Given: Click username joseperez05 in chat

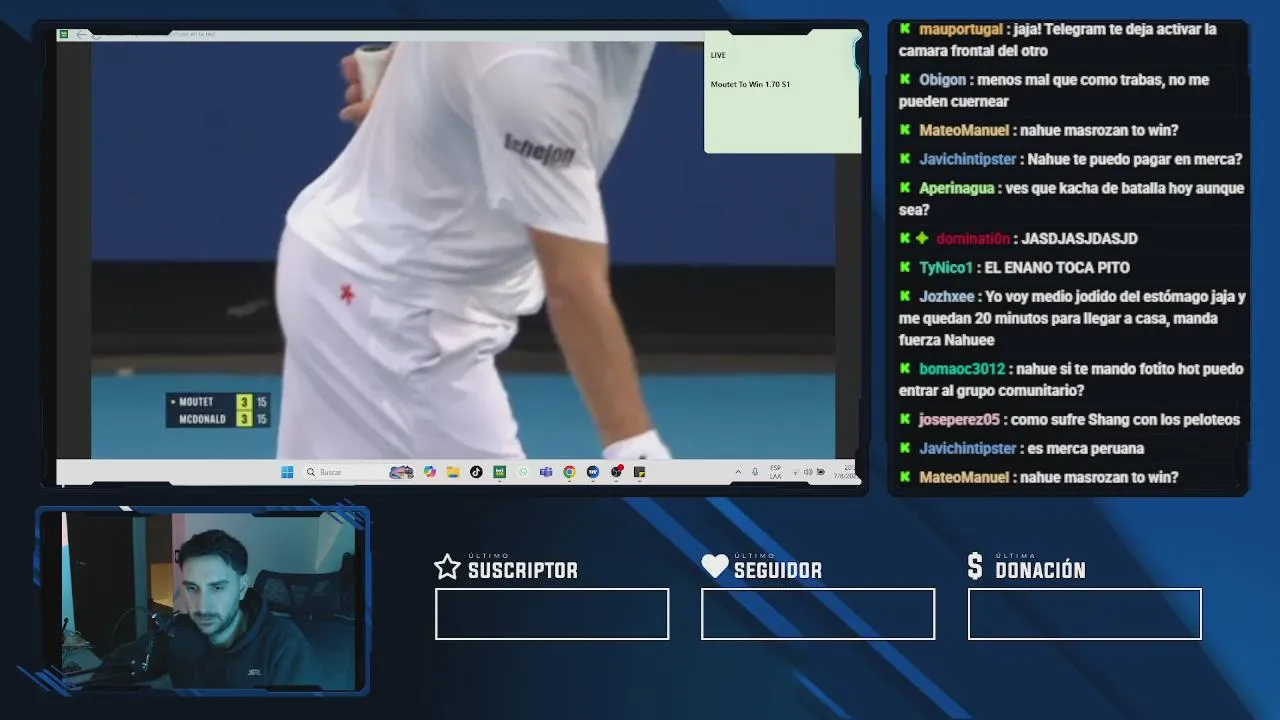Looking at the screenshot, I should click(x=959, y=419).
